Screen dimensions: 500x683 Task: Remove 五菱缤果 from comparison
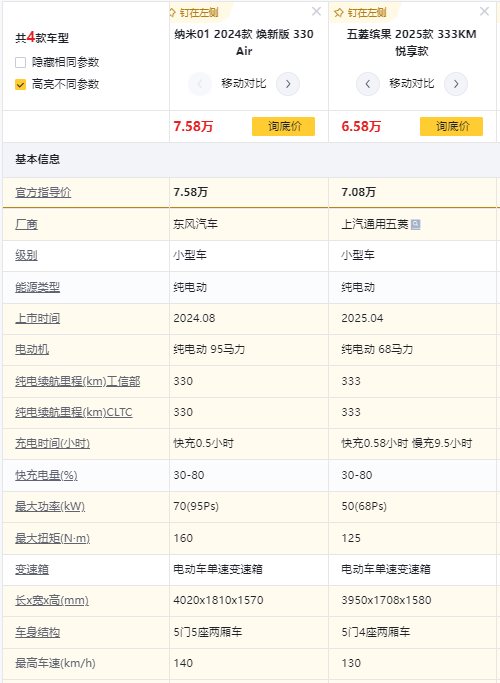[484, 11]
